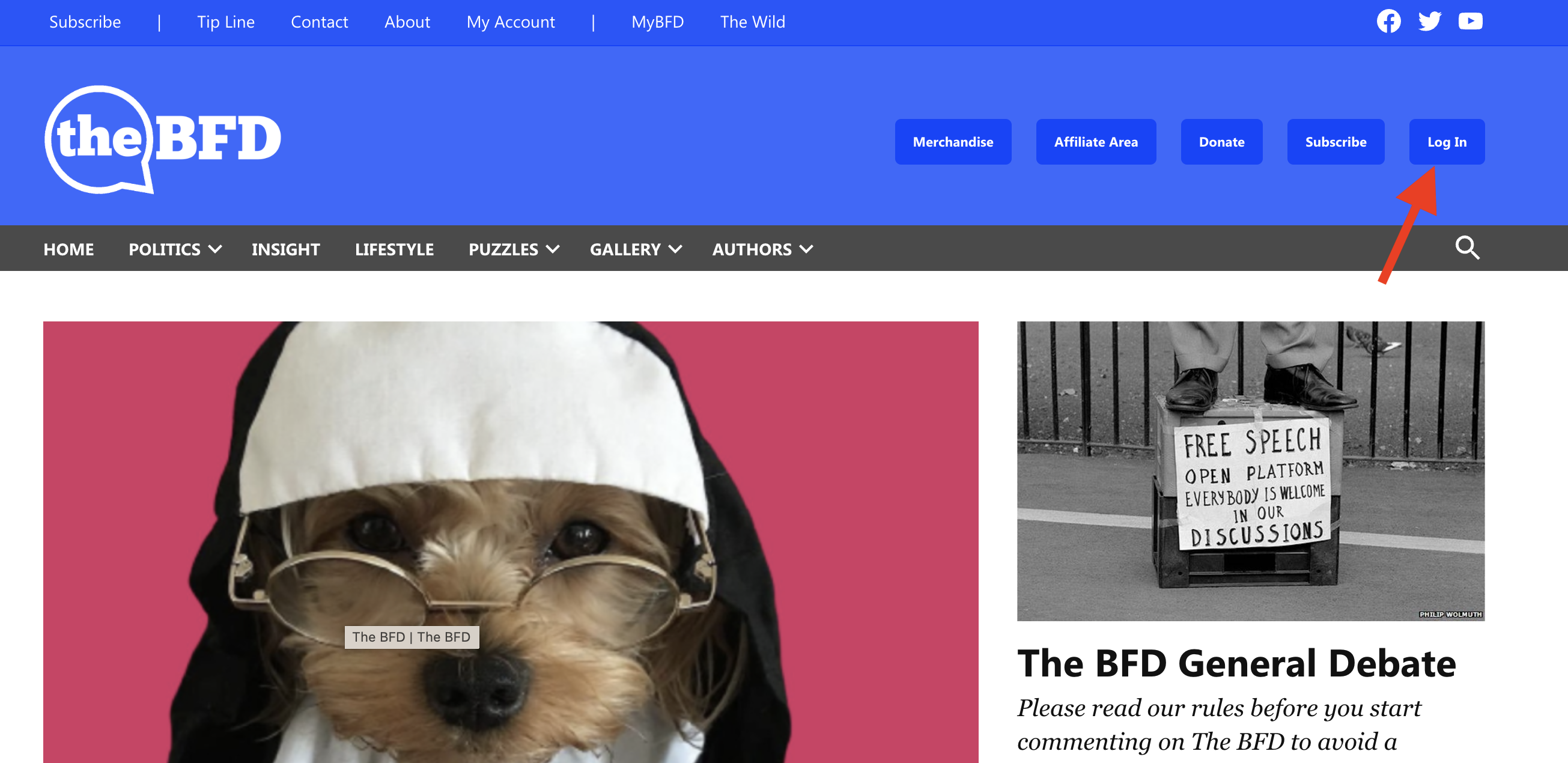This screenshot has width=1568, height=763.
Task: Go to the Home menu item
Action: pos(68,249)
